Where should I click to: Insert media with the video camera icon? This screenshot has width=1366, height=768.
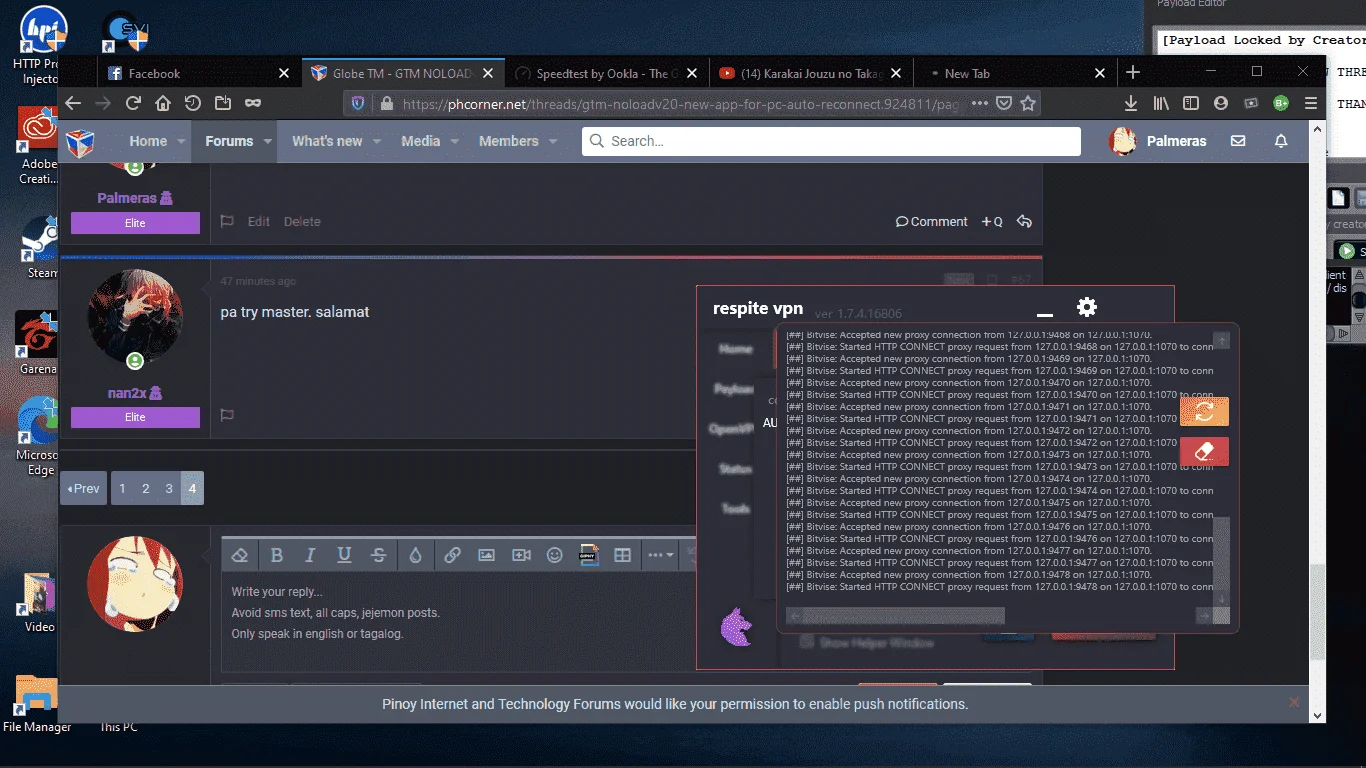click(521, 555)
